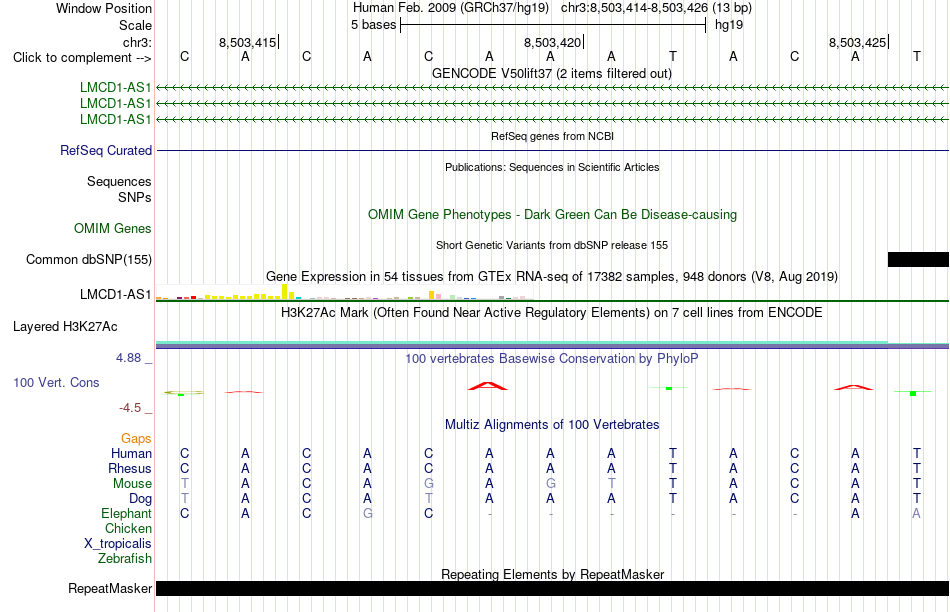Click the 'Click to complement -->' label
950x612 pixels.
(82, 58)
